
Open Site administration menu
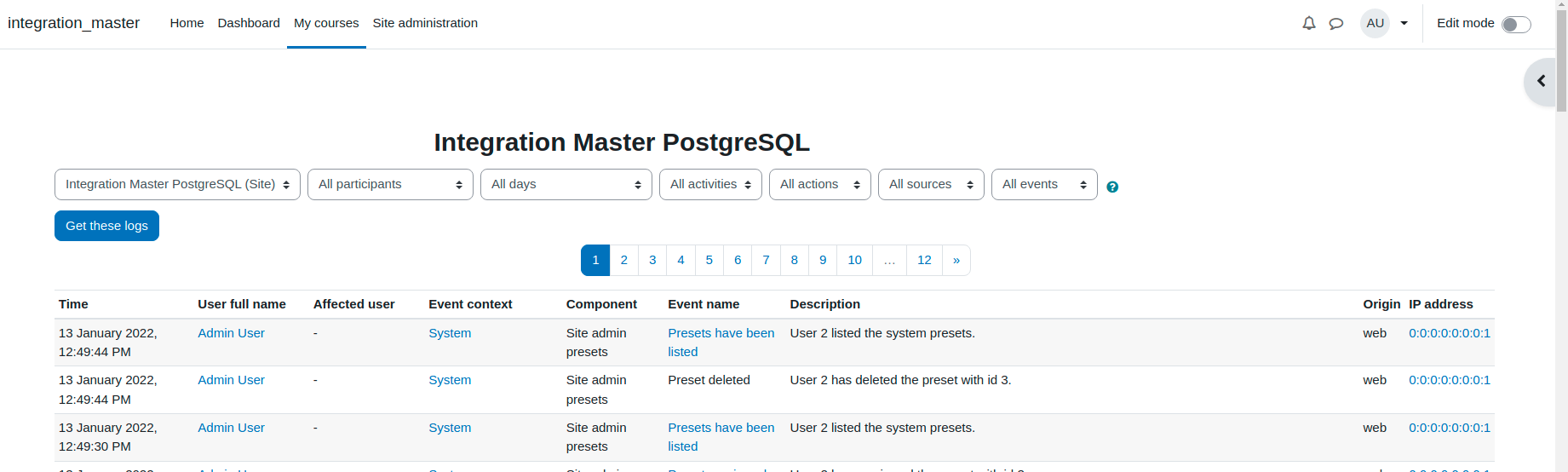click(x=425, y=23)
